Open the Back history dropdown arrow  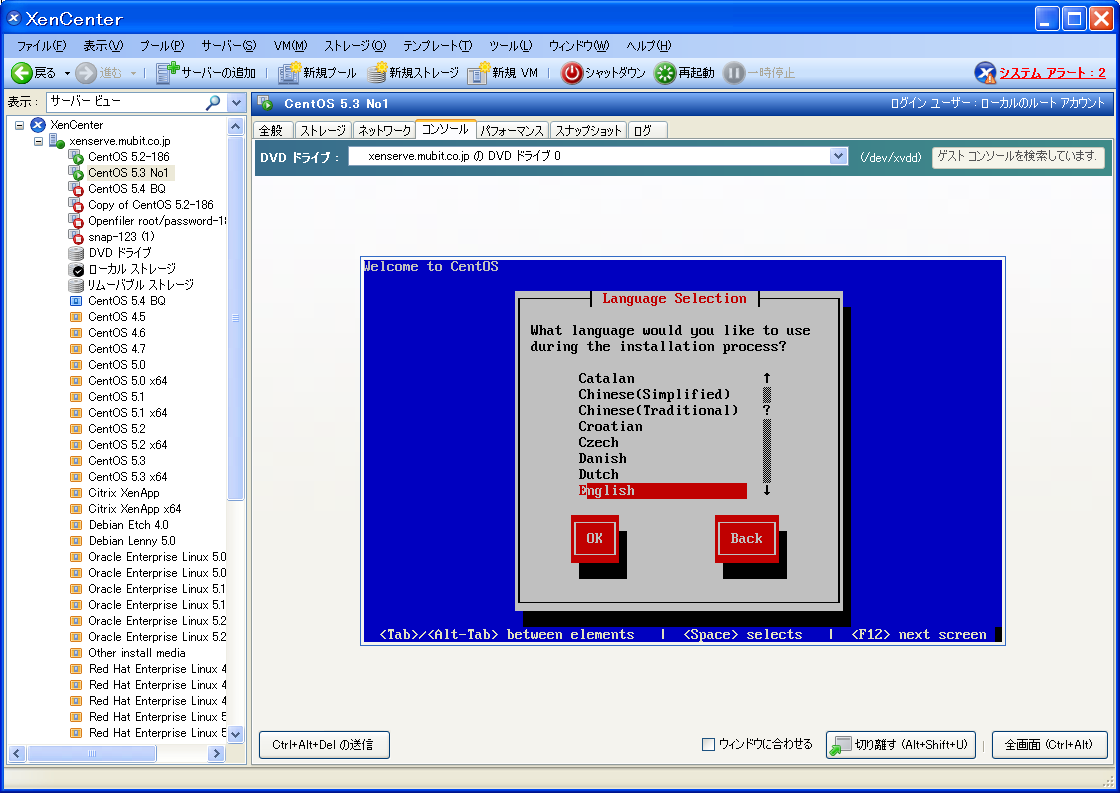pos(67,73)
